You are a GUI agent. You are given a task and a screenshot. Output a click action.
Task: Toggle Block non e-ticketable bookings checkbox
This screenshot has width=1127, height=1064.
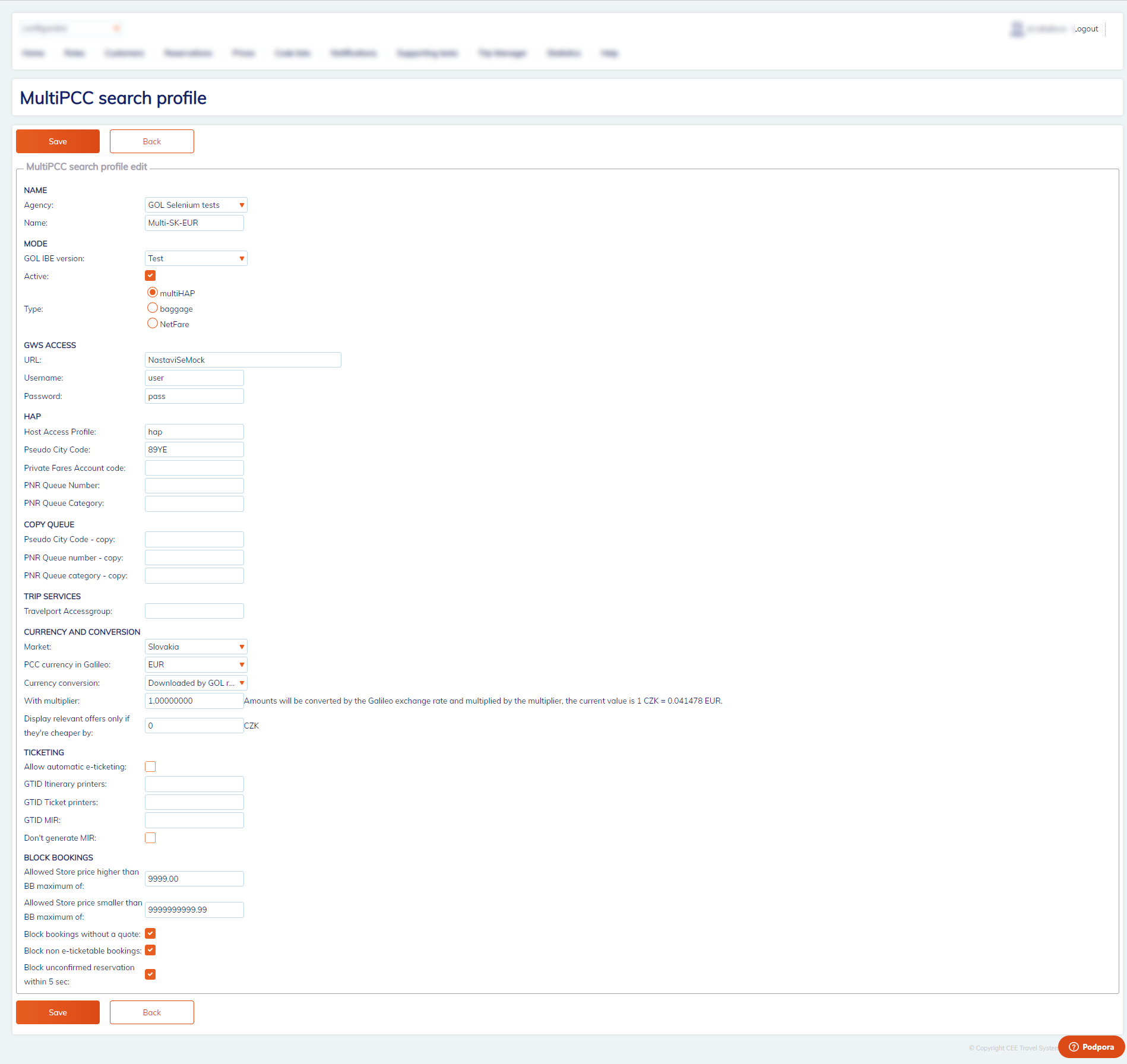tap(150, 950)
